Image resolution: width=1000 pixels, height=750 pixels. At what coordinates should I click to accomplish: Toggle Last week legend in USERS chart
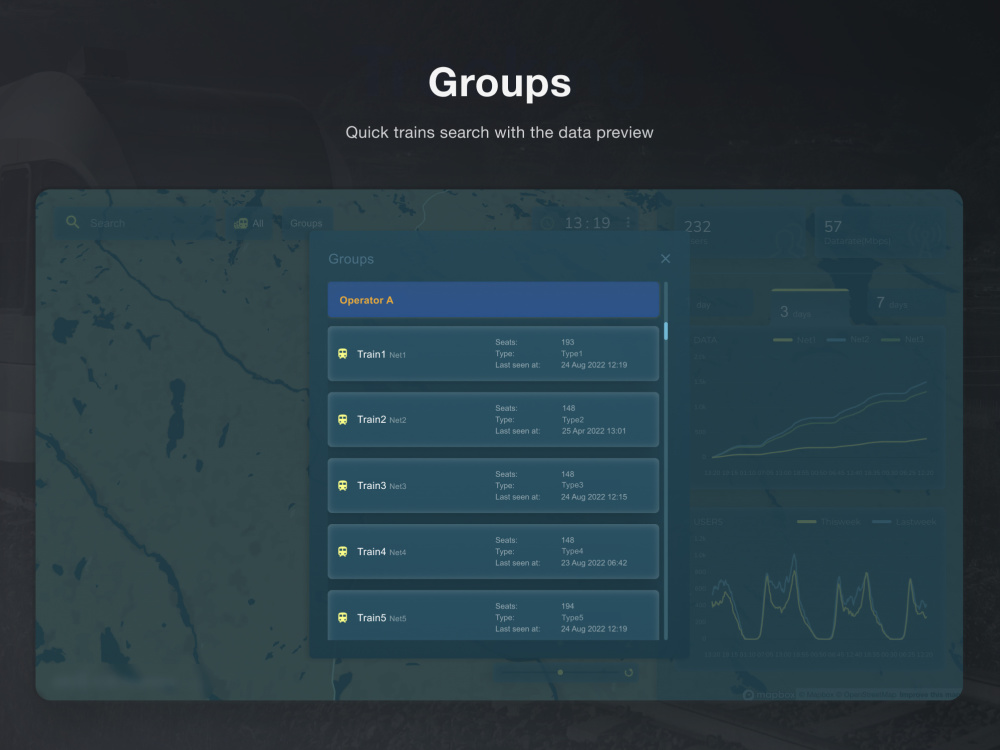coord(904,522)
